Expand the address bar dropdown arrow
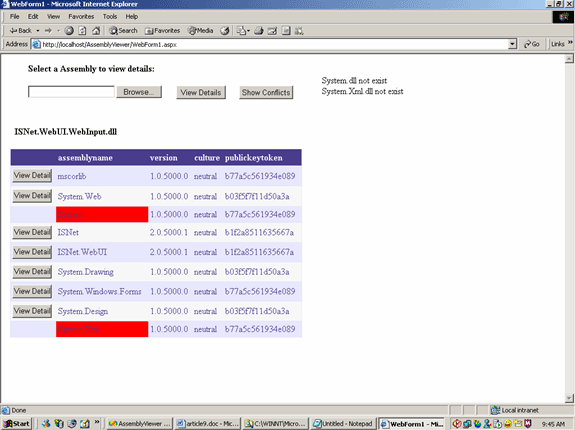The image size is (575, 430). point(513,44)
